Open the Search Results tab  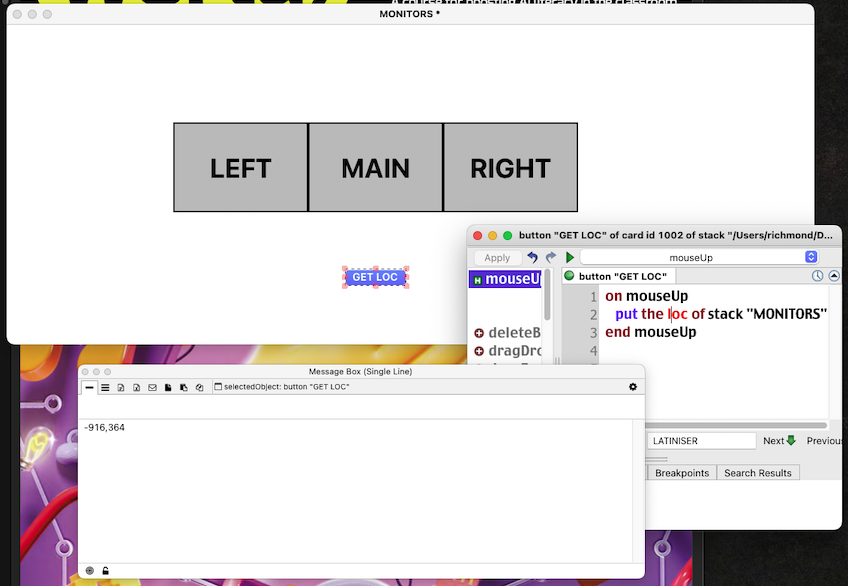pyautogui.click(x=757, y=473)
